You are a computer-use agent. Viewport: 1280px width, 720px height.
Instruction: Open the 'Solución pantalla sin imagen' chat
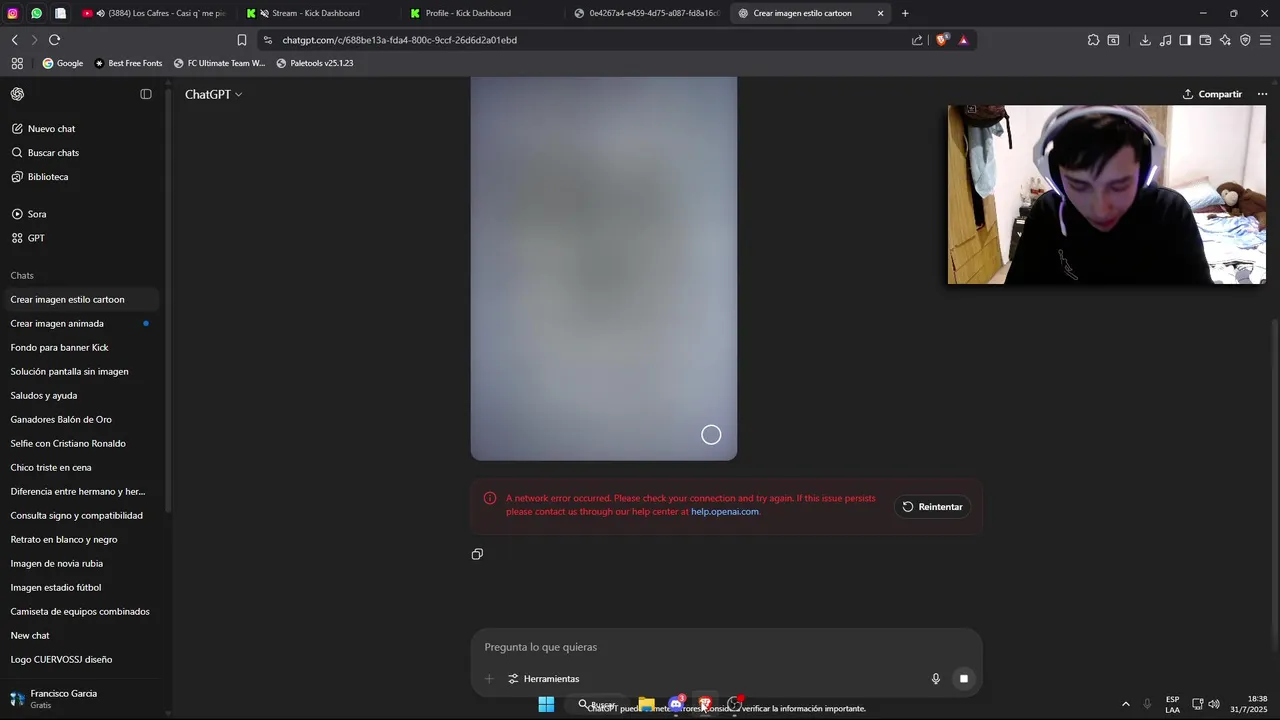(x=80, y=372)
